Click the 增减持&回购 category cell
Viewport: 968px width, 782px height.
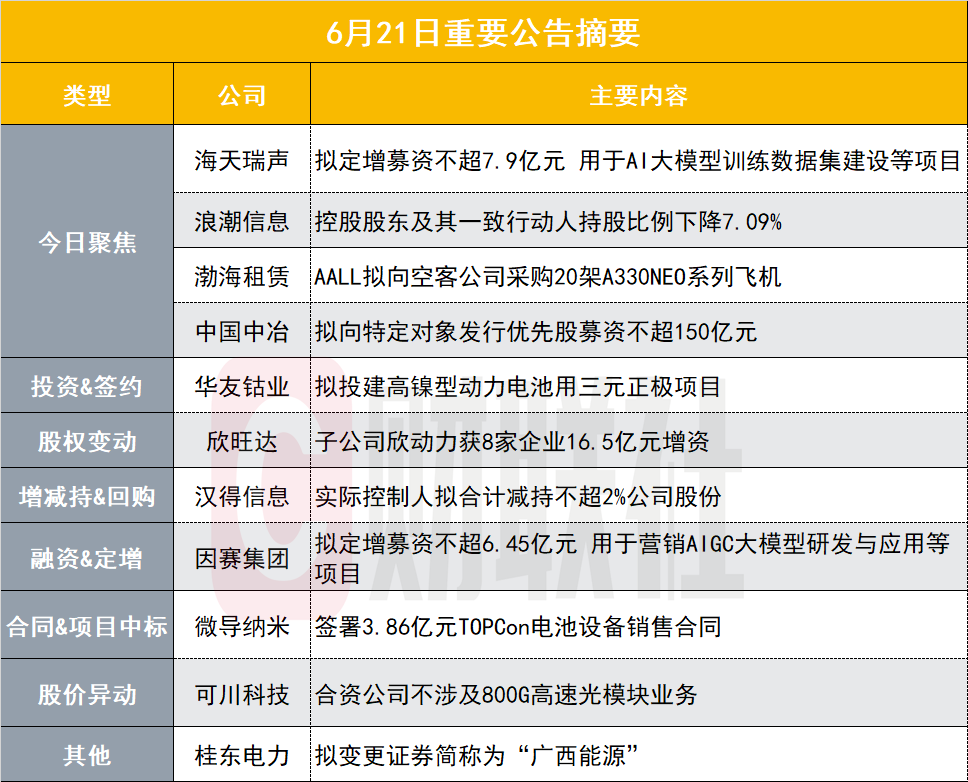pos(87,496)
